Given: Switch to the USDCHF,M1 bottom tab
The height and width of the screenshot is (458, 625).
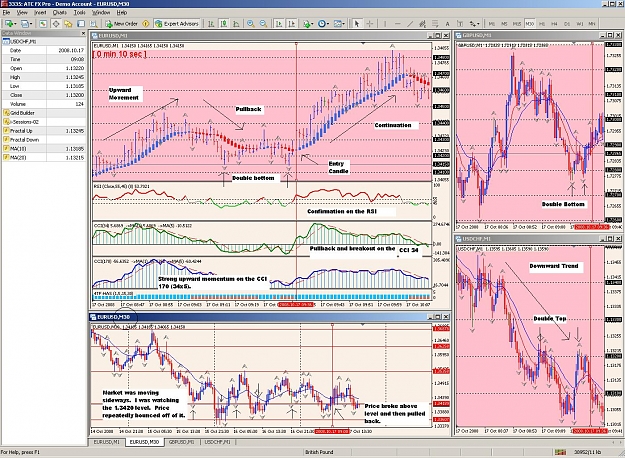Looking at the screenshot, I should 217,442.
